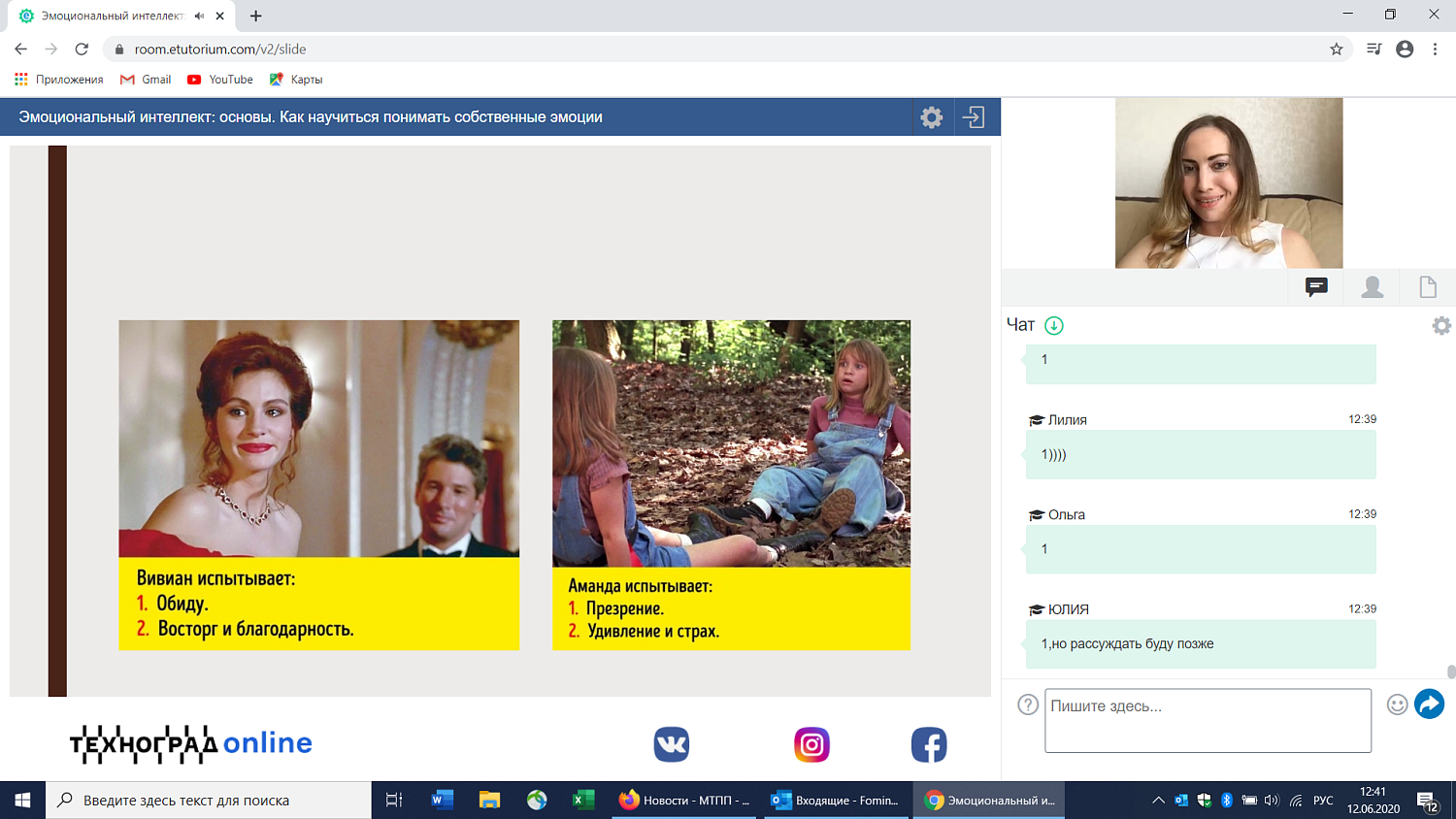Viewport: 1456px width, 819px height.
Task: Open the webinar settings gear in header
Action: (x=932, y=117)
